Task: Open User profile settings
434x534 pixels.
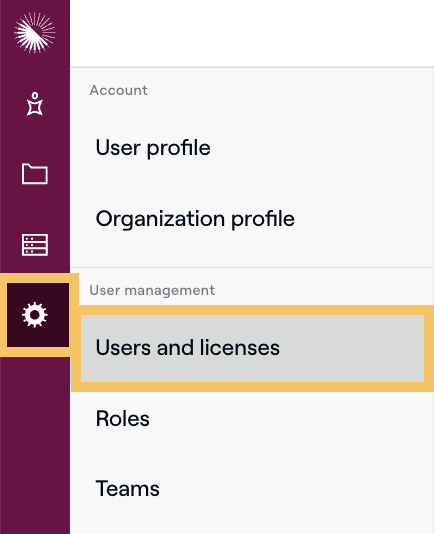Action: coord(153,148)
